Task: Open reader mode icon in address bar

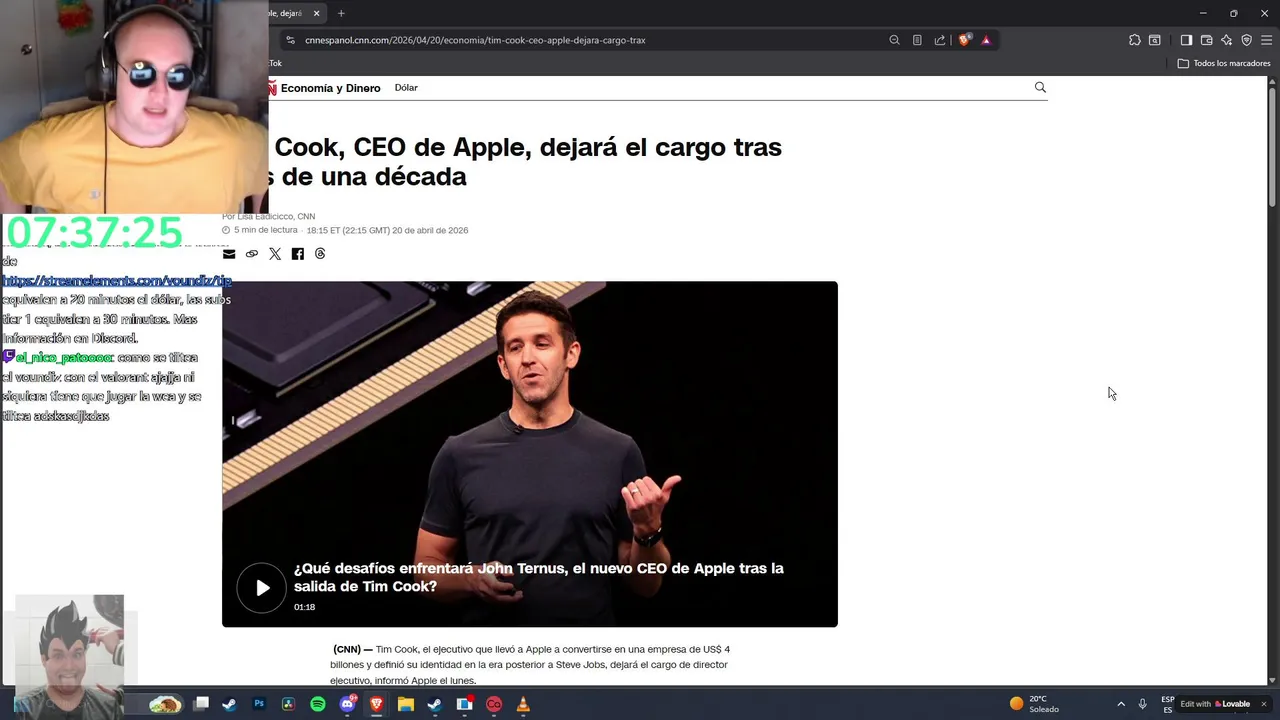Action: tap(917, 40)
